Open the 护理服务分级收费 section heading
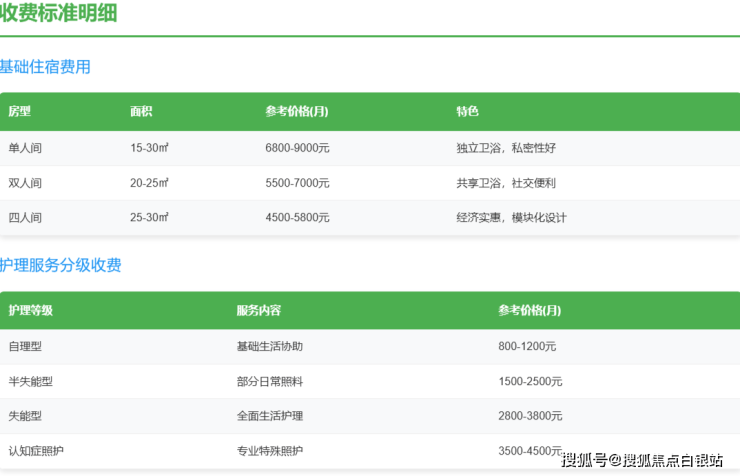Viewport: 740px width, 476px height. click(x=60, y=265)
